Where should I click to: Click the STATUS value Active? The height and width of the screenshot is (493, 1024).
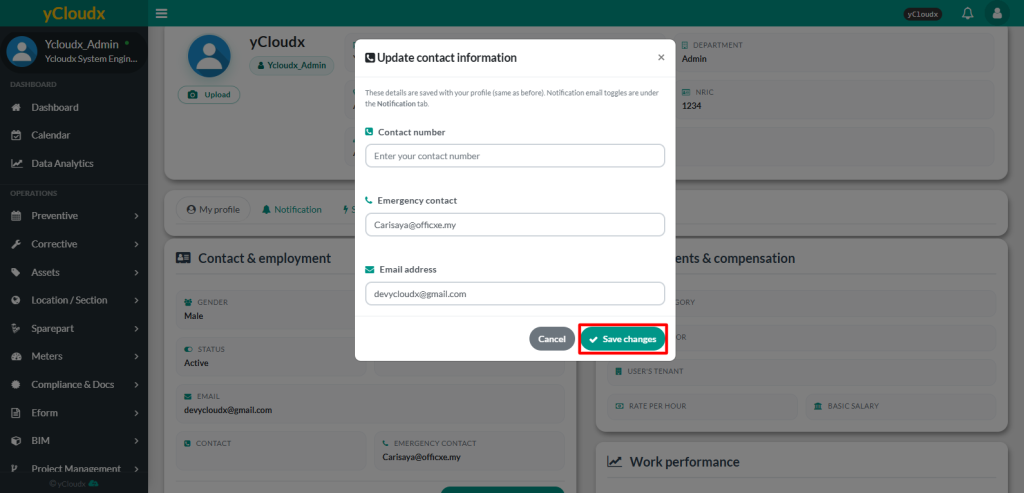(x=196, y=362)
